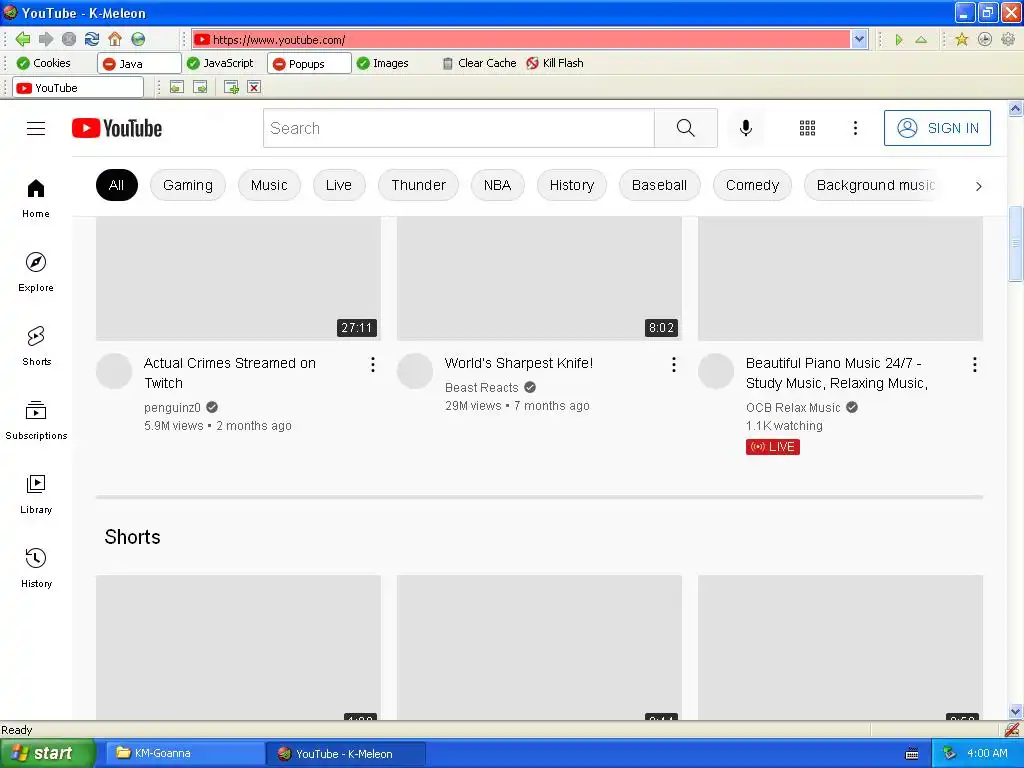
Task: Toggle Cookies permission
Action: point(43,63)
